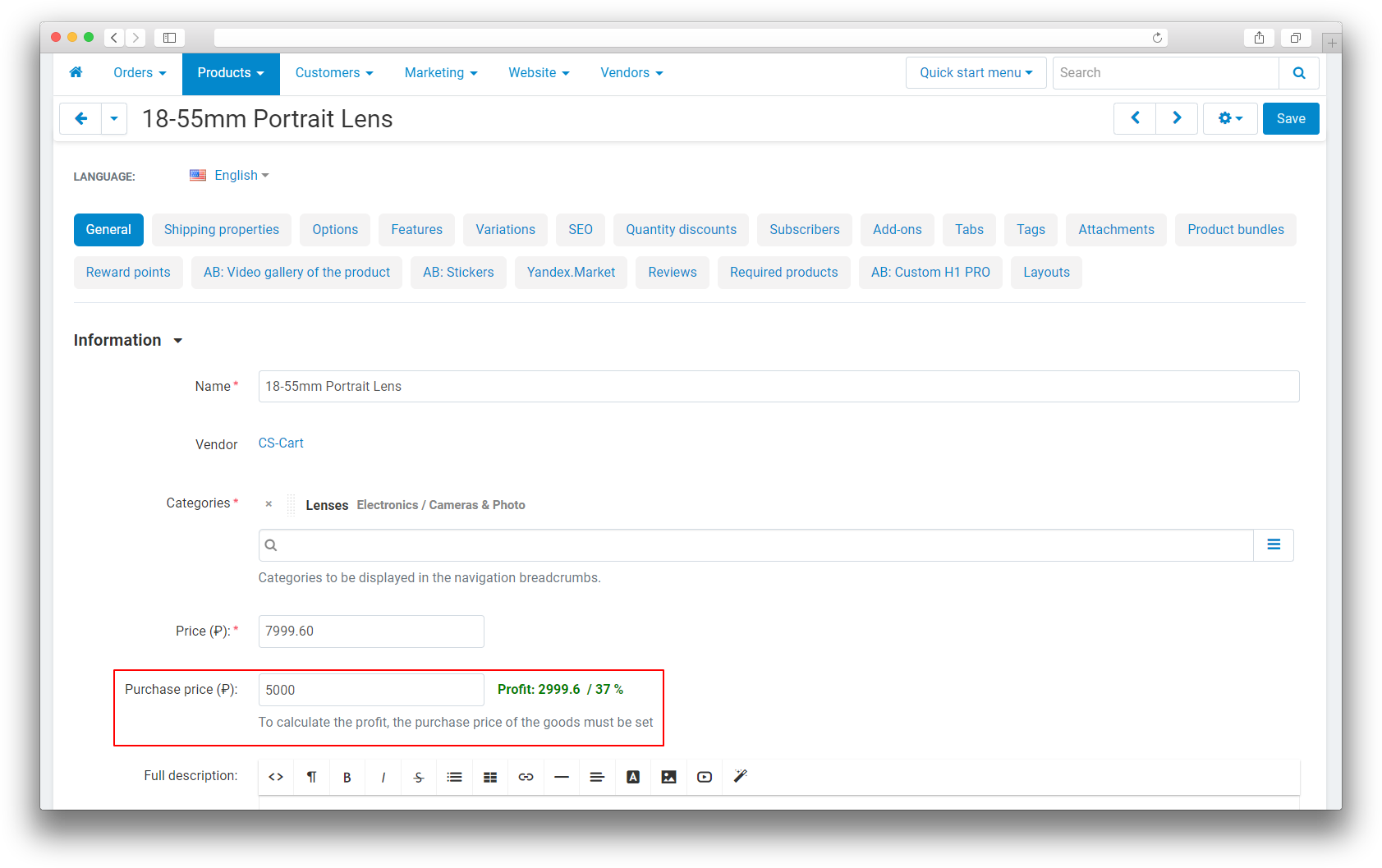Switch to the Shipping properties tab
1382x868 pixels.
[221, 230]
